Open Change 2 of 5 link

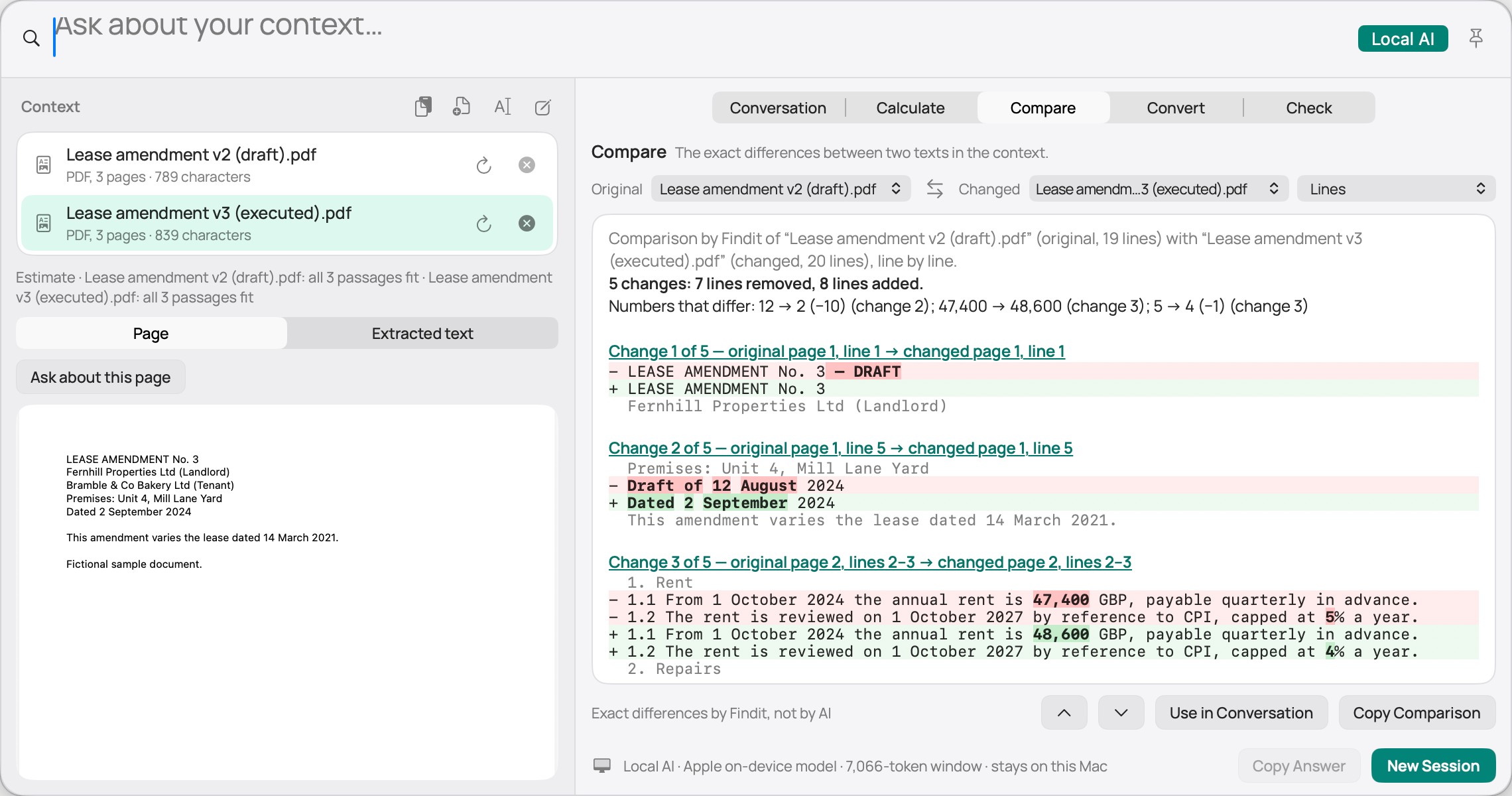pyautogui.click(x=840, y=448)
